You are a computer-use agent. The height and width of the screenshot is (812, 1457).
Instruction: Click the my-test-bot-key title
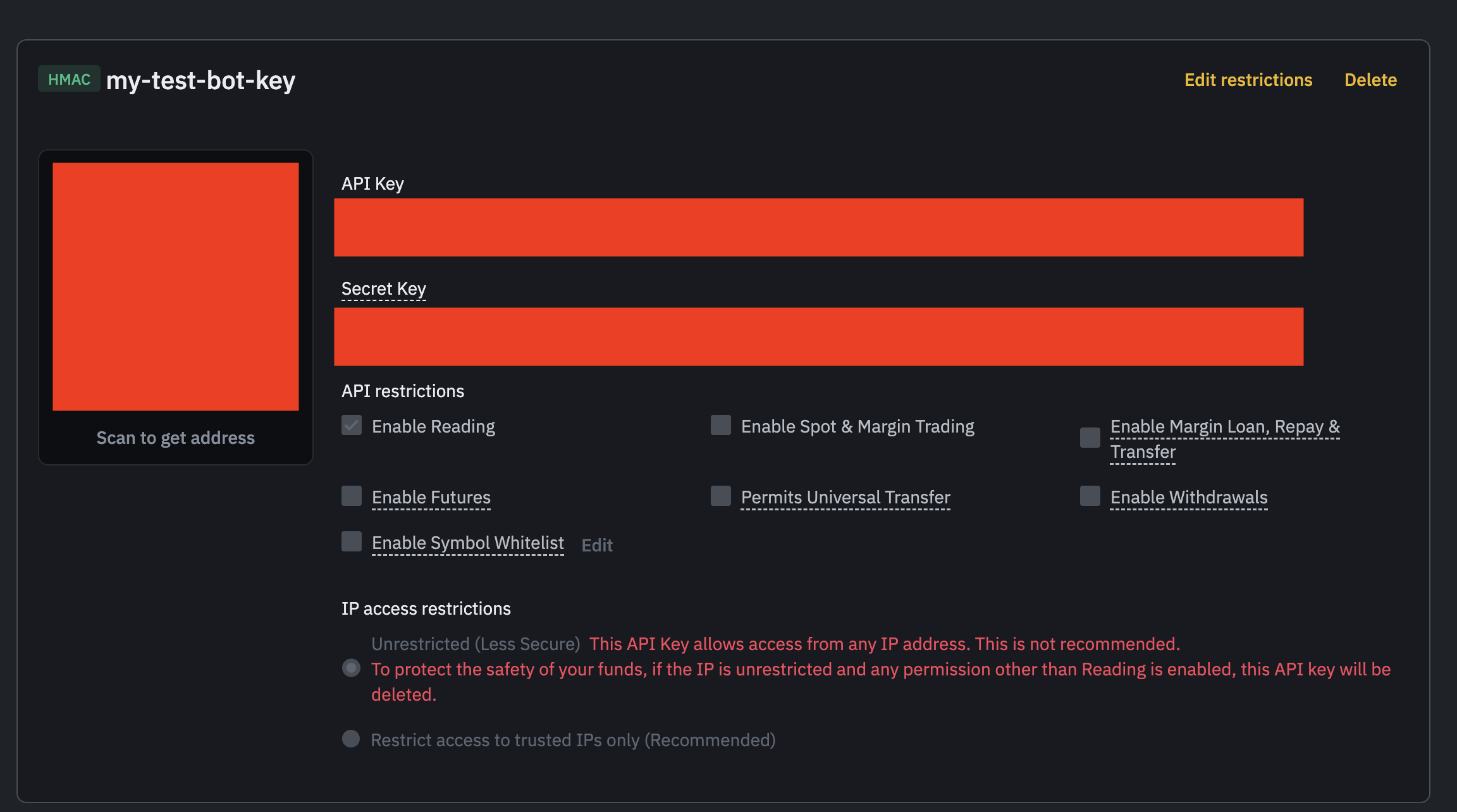(x=200, y=80)
